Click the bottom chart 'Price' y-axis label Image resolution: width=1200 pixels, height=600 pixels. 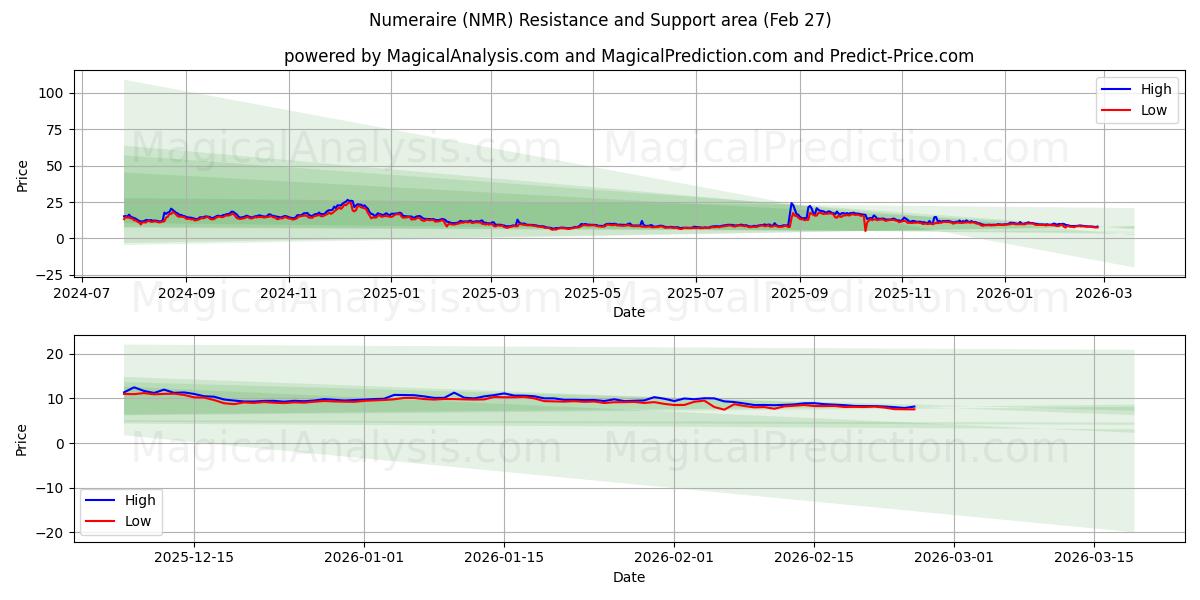click(x=23, y=440)
